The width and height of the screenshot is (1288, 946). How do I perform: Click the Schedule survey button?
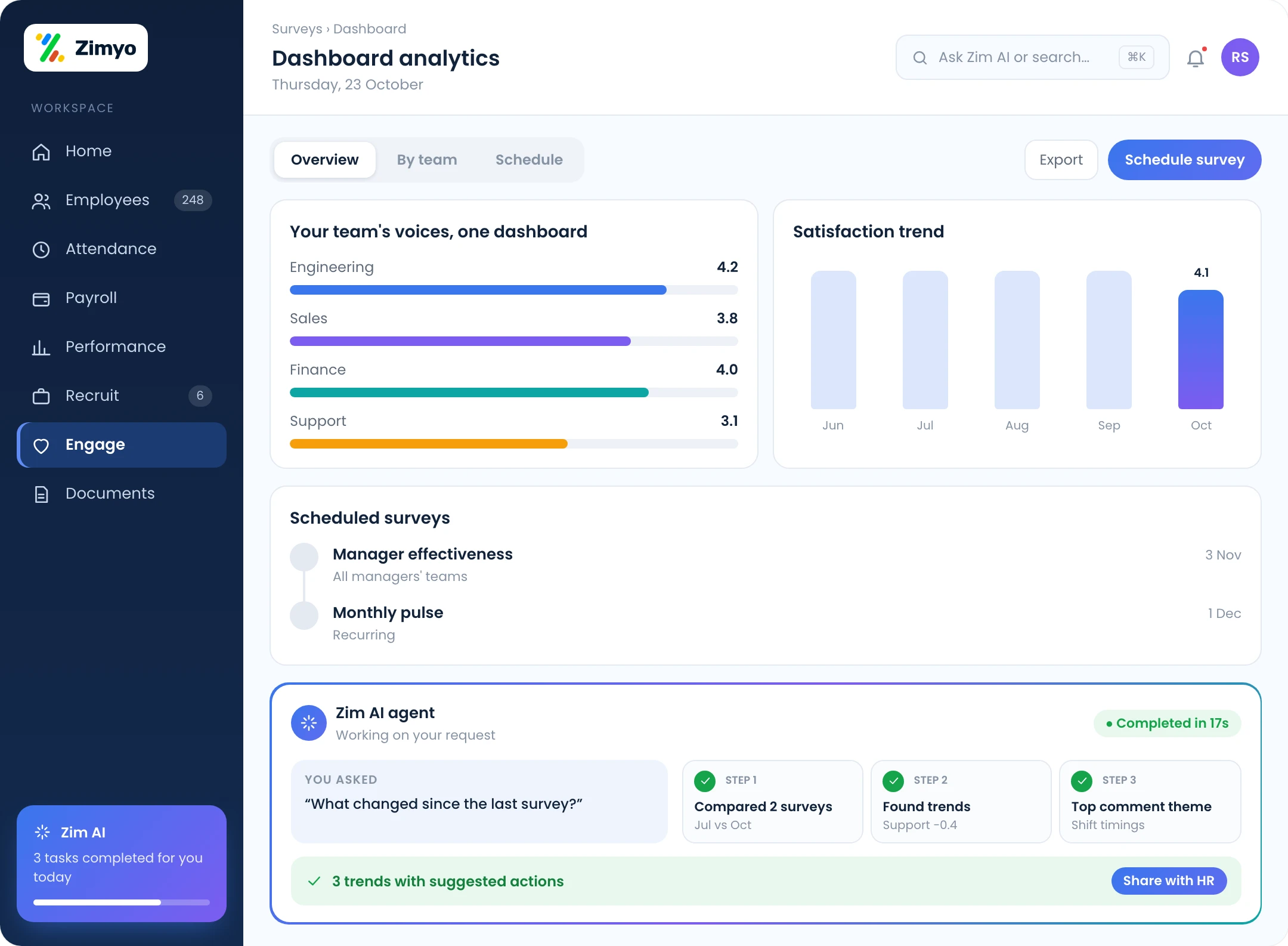tap(1184, 160)
